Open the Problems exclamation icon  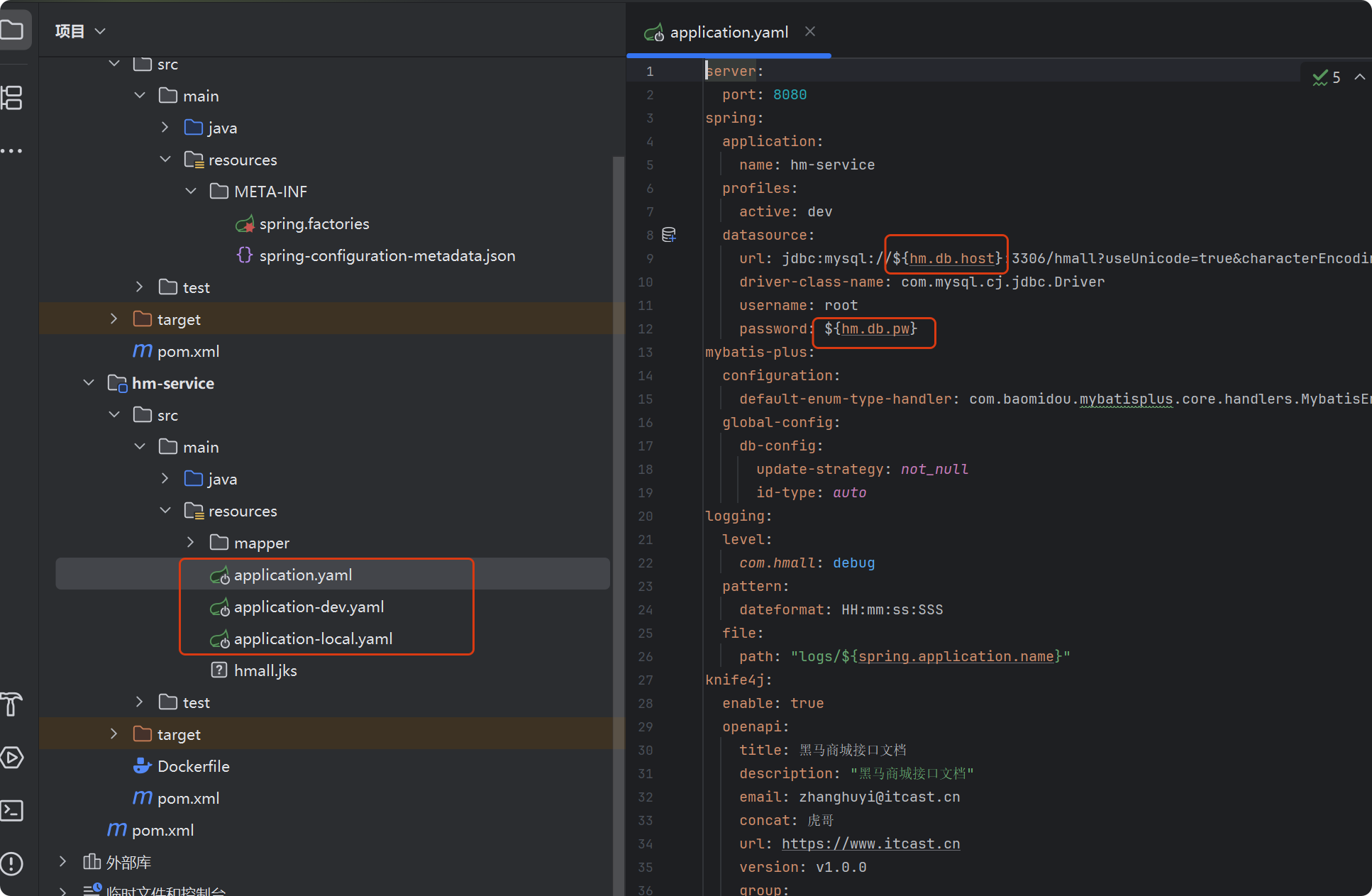pyautogui.click(x=12, y=863)
